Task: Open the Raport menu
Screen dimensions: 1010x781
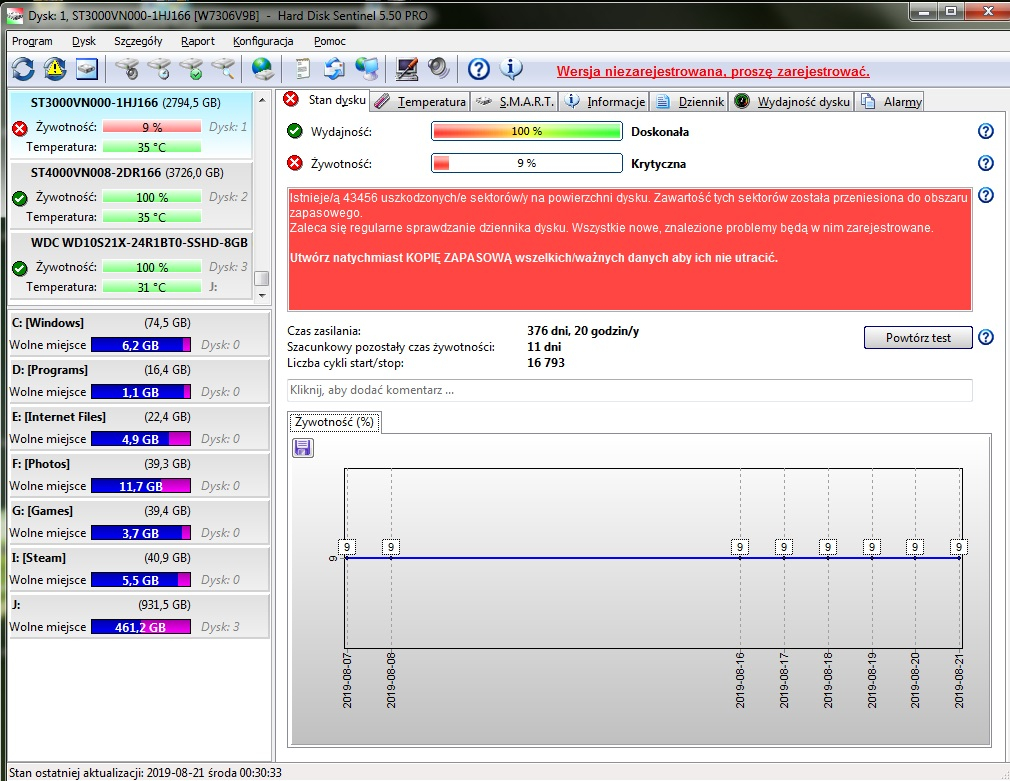Action: point(198,41)
